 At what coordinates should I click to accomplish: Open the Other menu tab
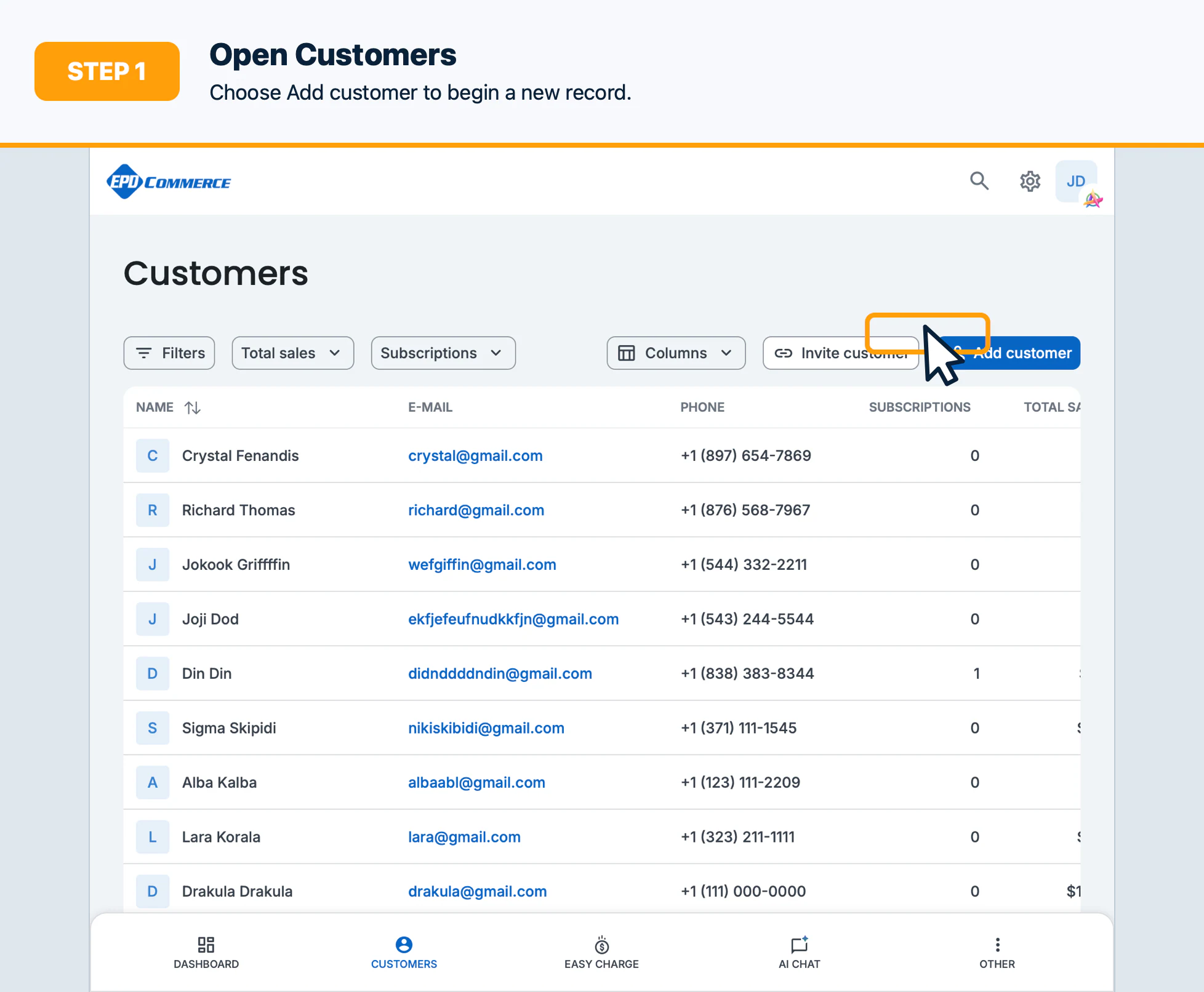[x=997, y=953]
